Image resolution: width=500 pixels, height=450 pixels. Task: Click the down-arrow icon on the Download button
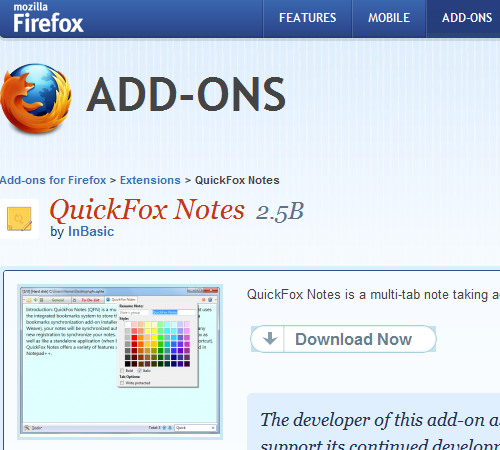click(270, 339)
